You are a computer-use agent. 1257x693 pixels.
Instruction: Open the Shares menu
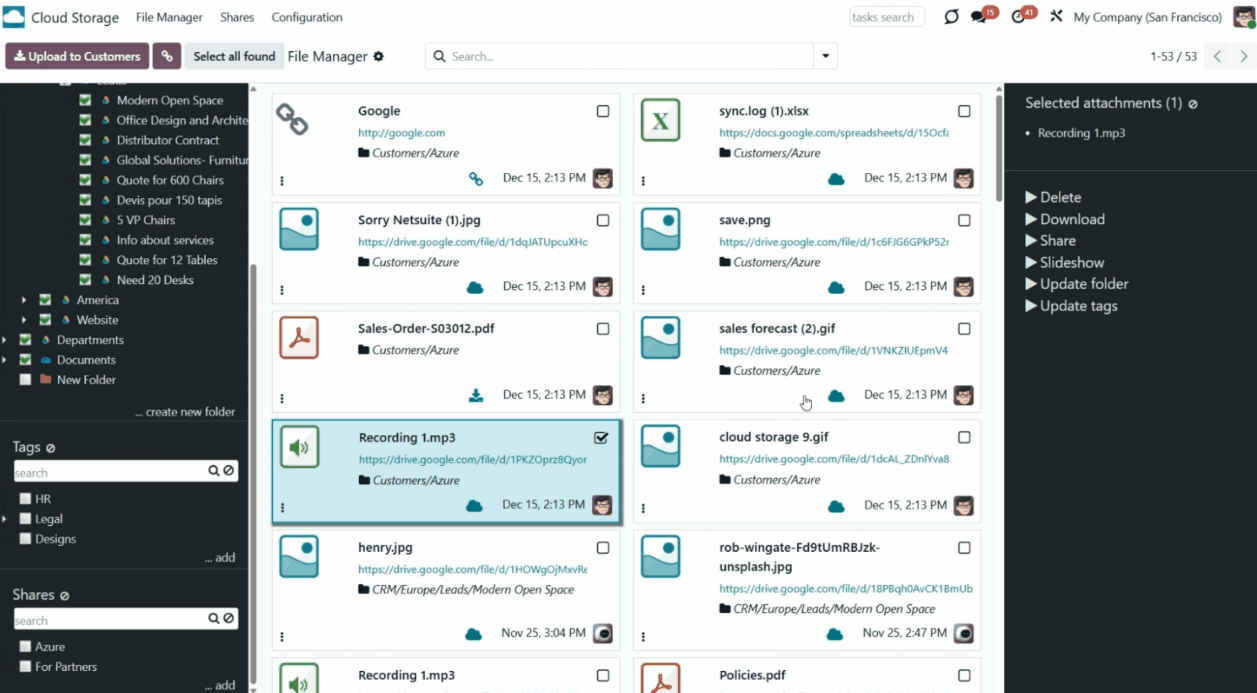point(237,17)
